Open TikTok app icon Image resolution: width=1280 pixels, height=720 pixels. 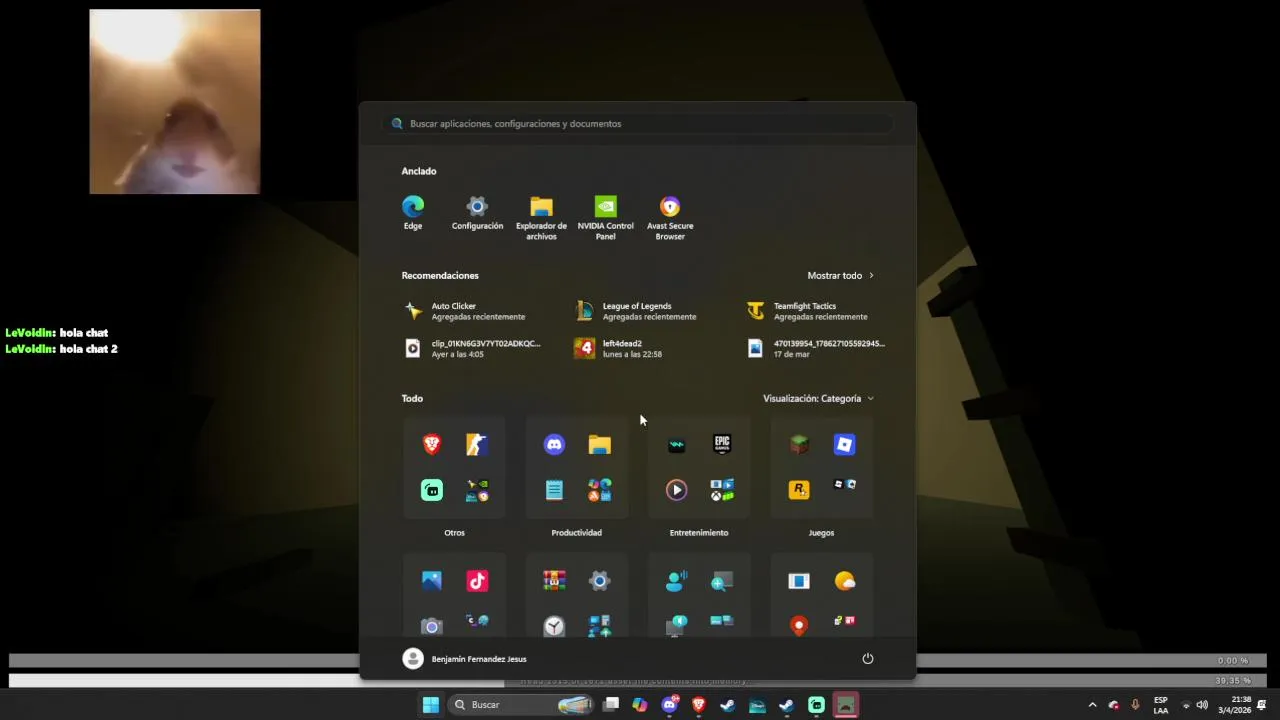tap(477, 581)
